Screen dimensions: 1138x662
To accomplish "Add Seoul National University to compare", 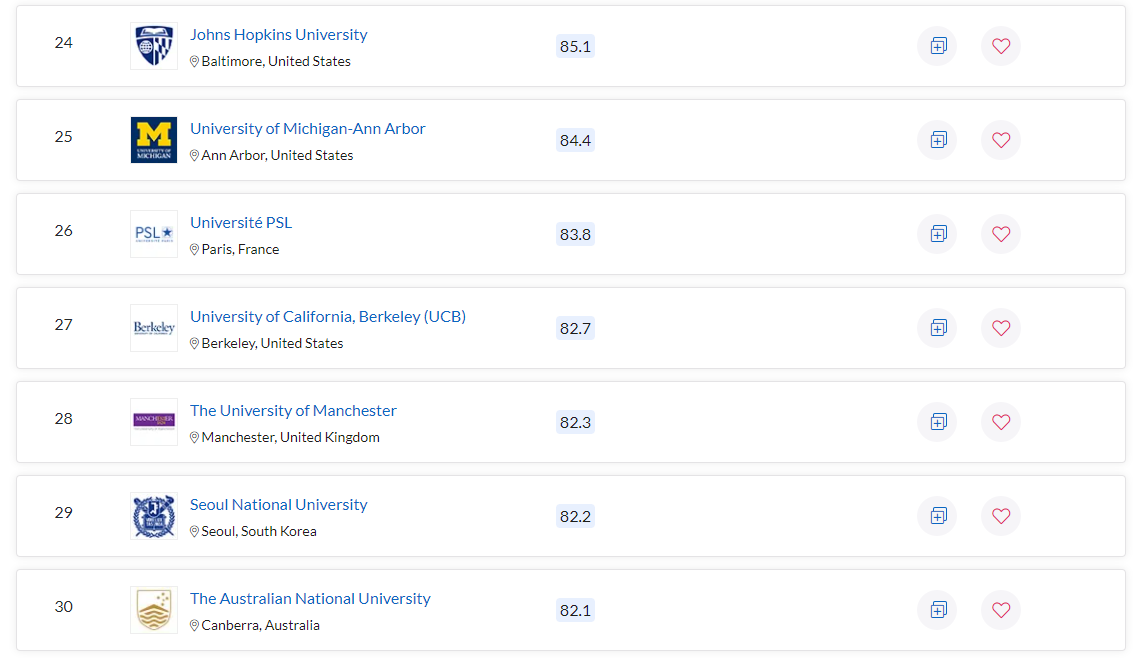I will click(938, 515).
